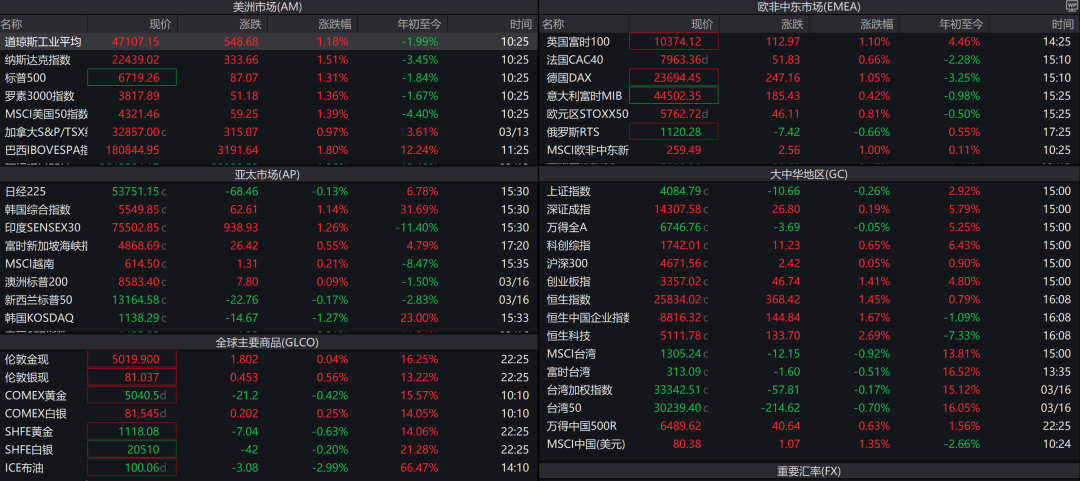The image size is (1080, 481).
Task: Select the 全球主要商品(GLCO) section header
Action: [267, 341]
